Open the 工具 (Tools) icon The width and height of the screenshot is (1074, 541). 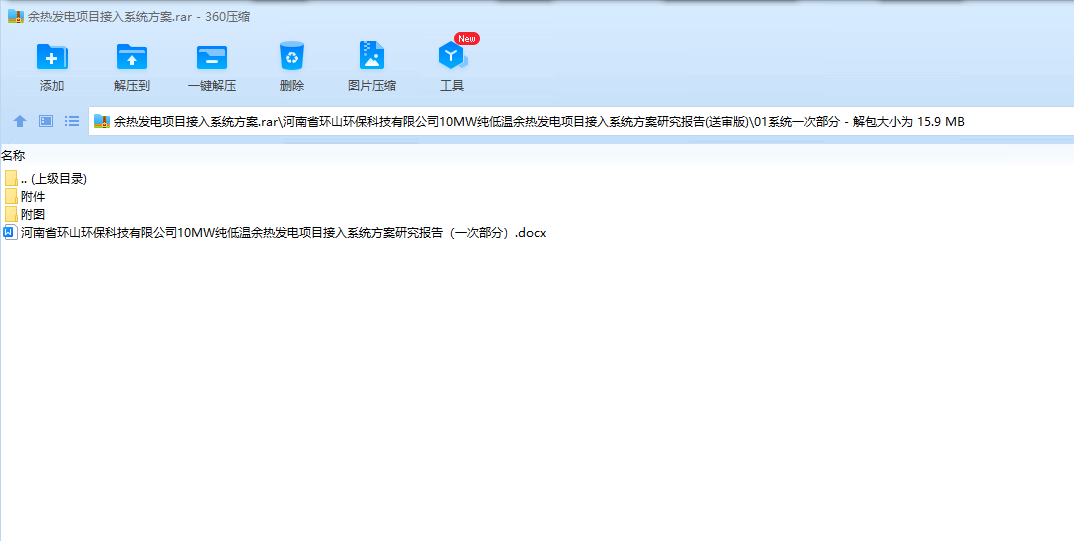[452, 56]
